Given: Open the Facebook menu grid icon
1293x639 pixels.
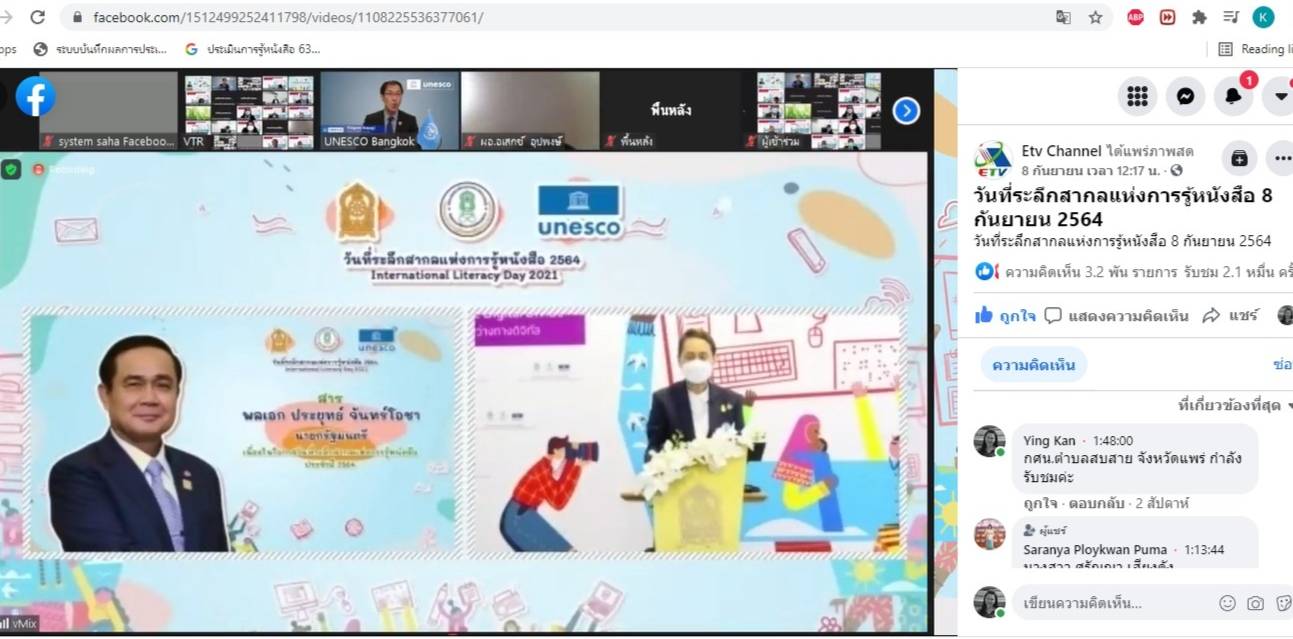Looking at the screenshot, I should coord(1137,96).
